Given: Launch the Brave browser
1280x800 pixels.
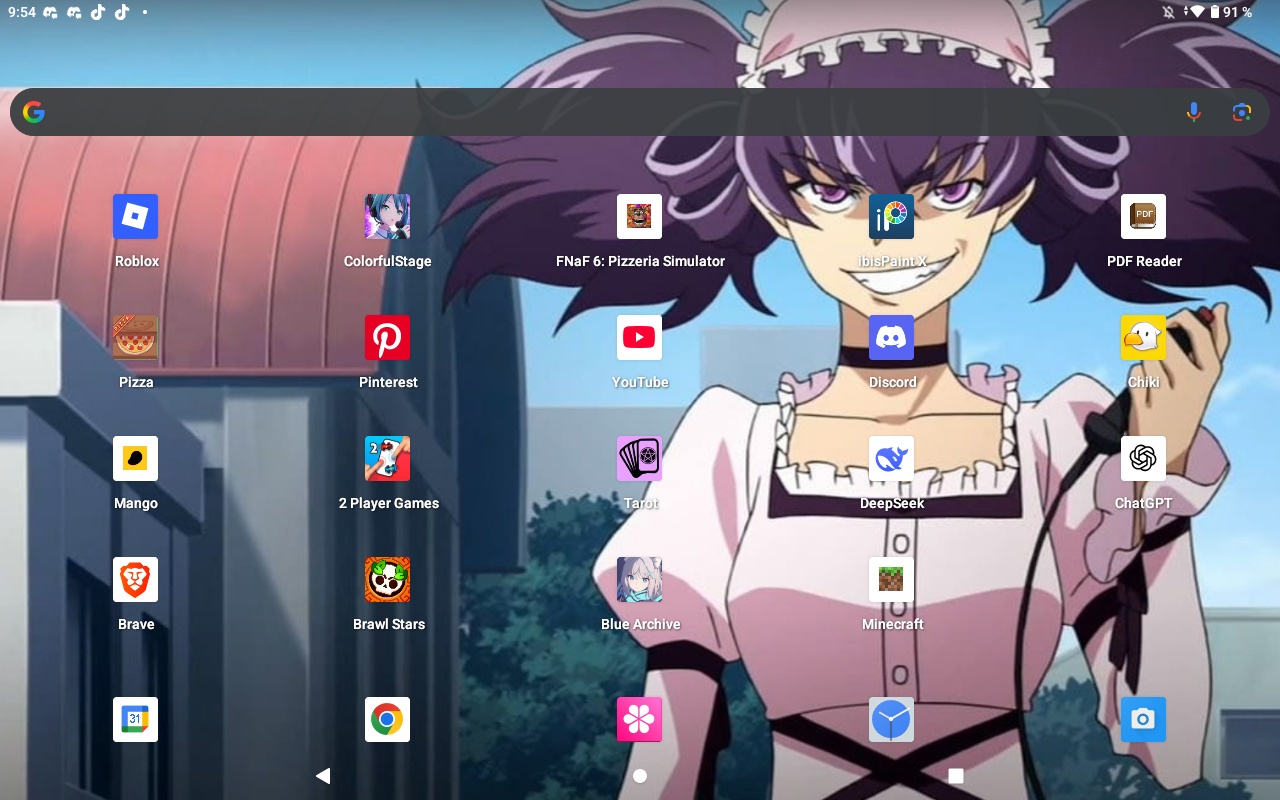Looking at the screenshot, I should tap(136, 580).
